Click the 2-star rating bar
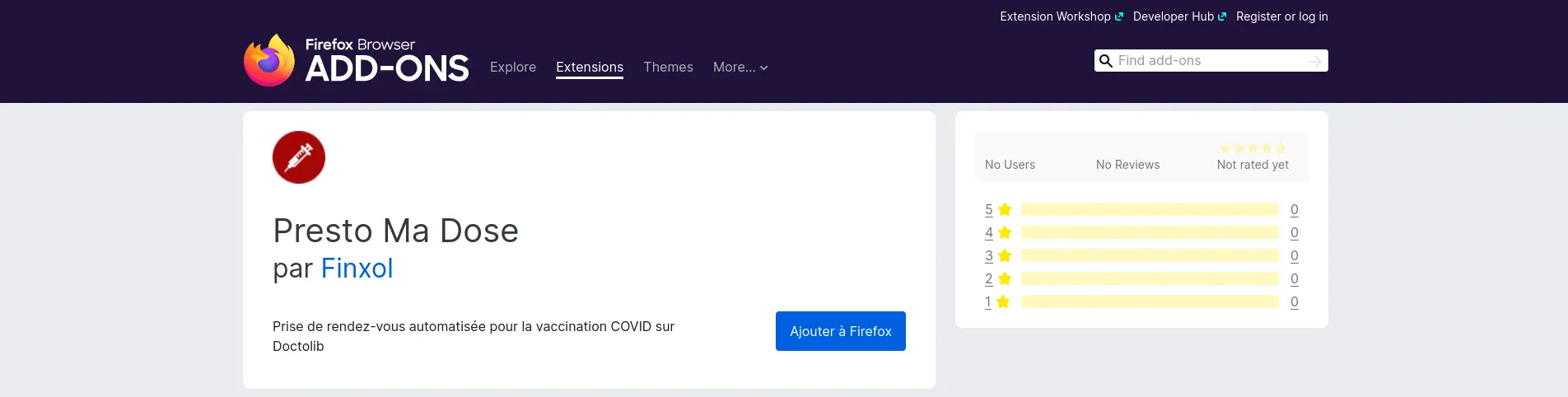Screen dimensions: 1568x397 pos(1150,278)
